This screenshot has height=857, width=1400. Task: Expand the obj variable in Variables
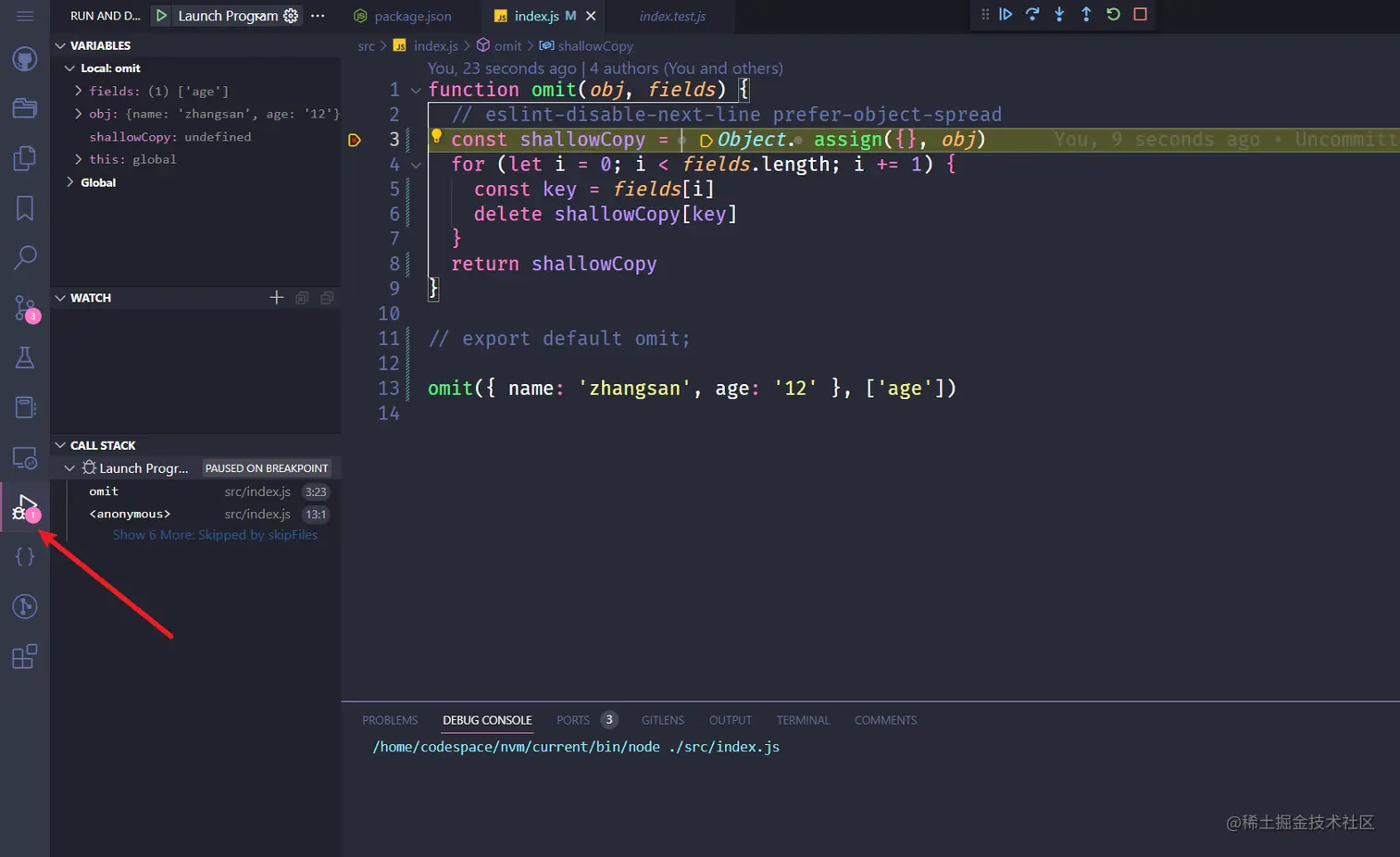pos(79,114)
